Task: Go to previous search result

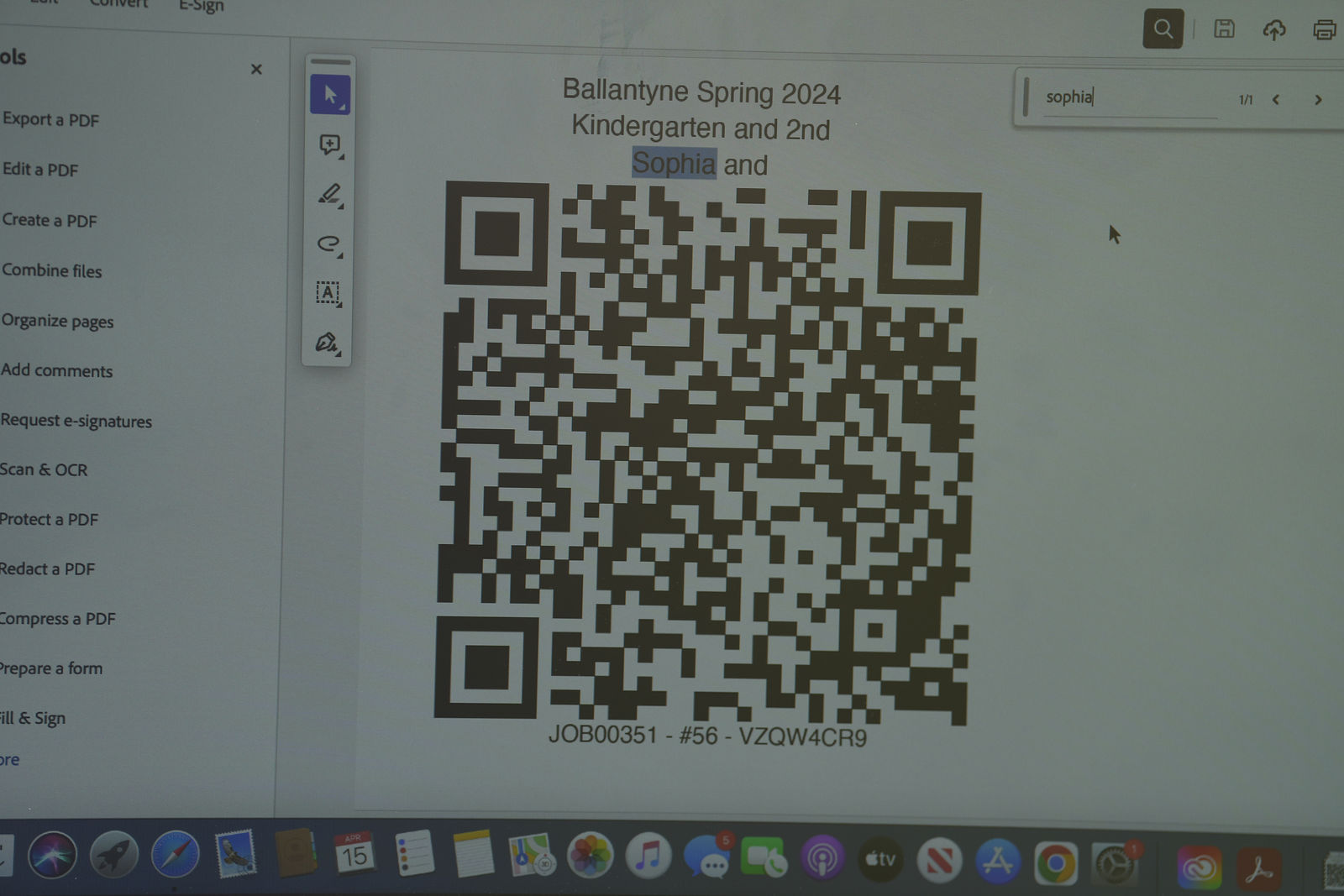Action: [1276, 100]
